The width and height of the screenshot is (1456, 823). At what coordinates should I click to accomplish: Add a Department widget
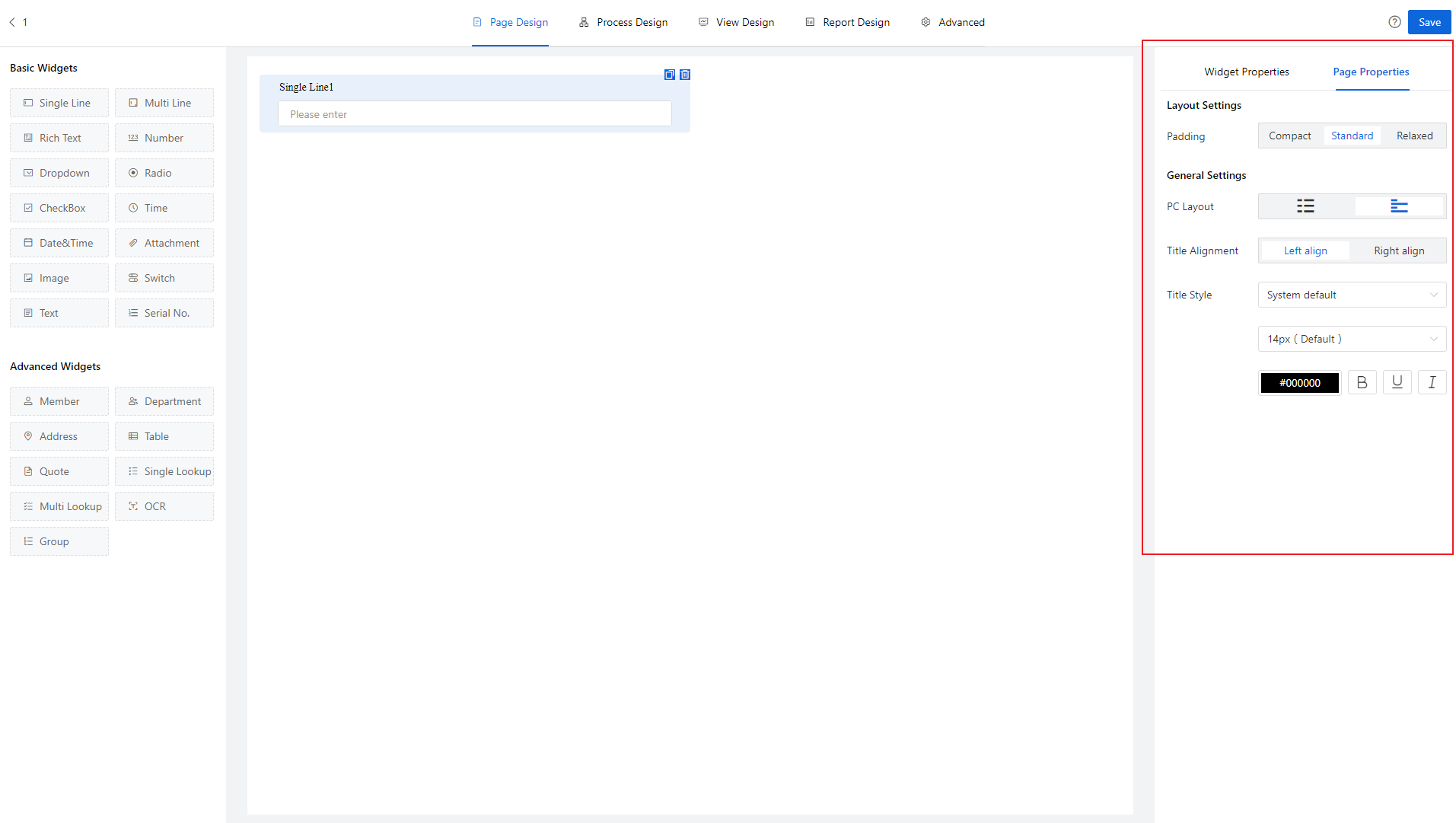[x=164, y=401]
